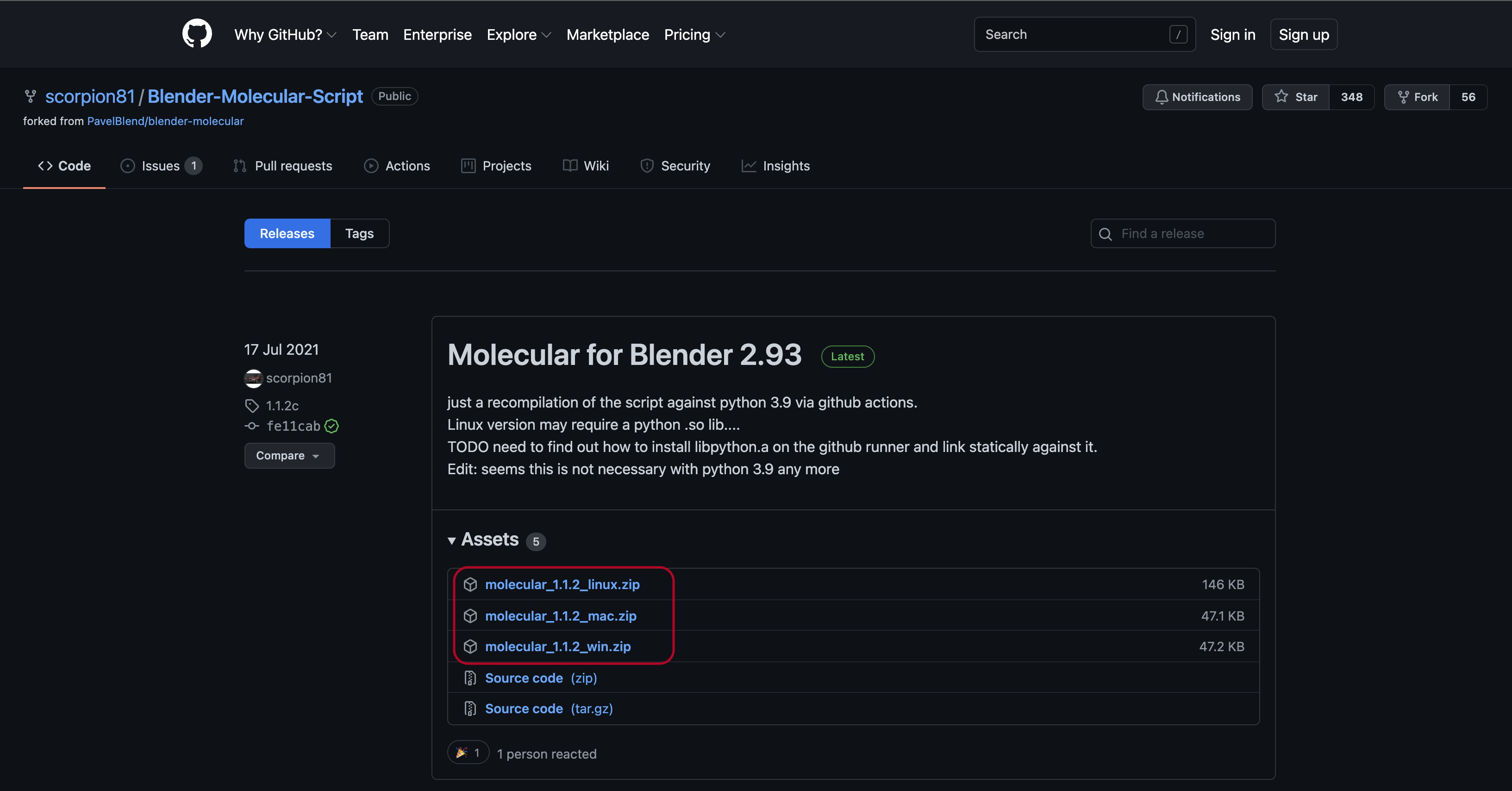
Task: Click the green verified commit checkmark
Action: click(331, 427)
